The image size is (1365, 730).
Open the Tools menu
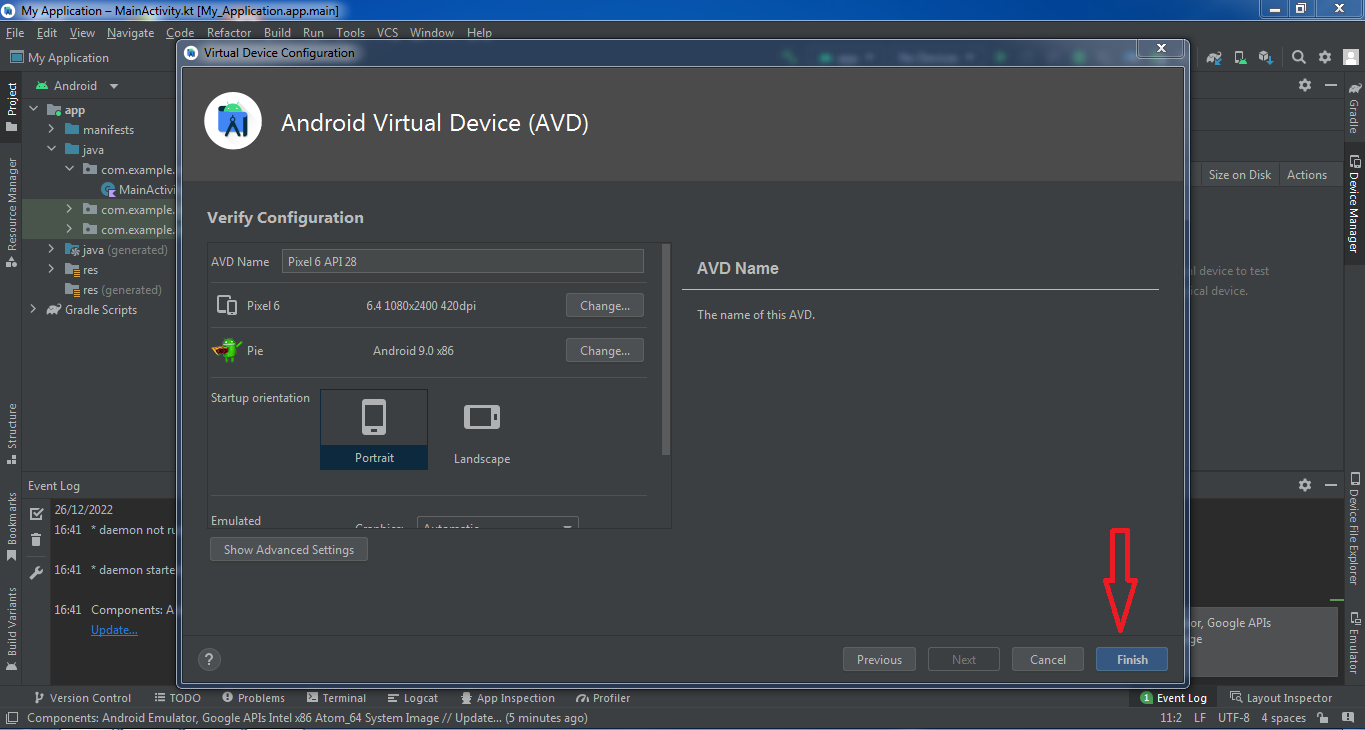click(350, 33)
